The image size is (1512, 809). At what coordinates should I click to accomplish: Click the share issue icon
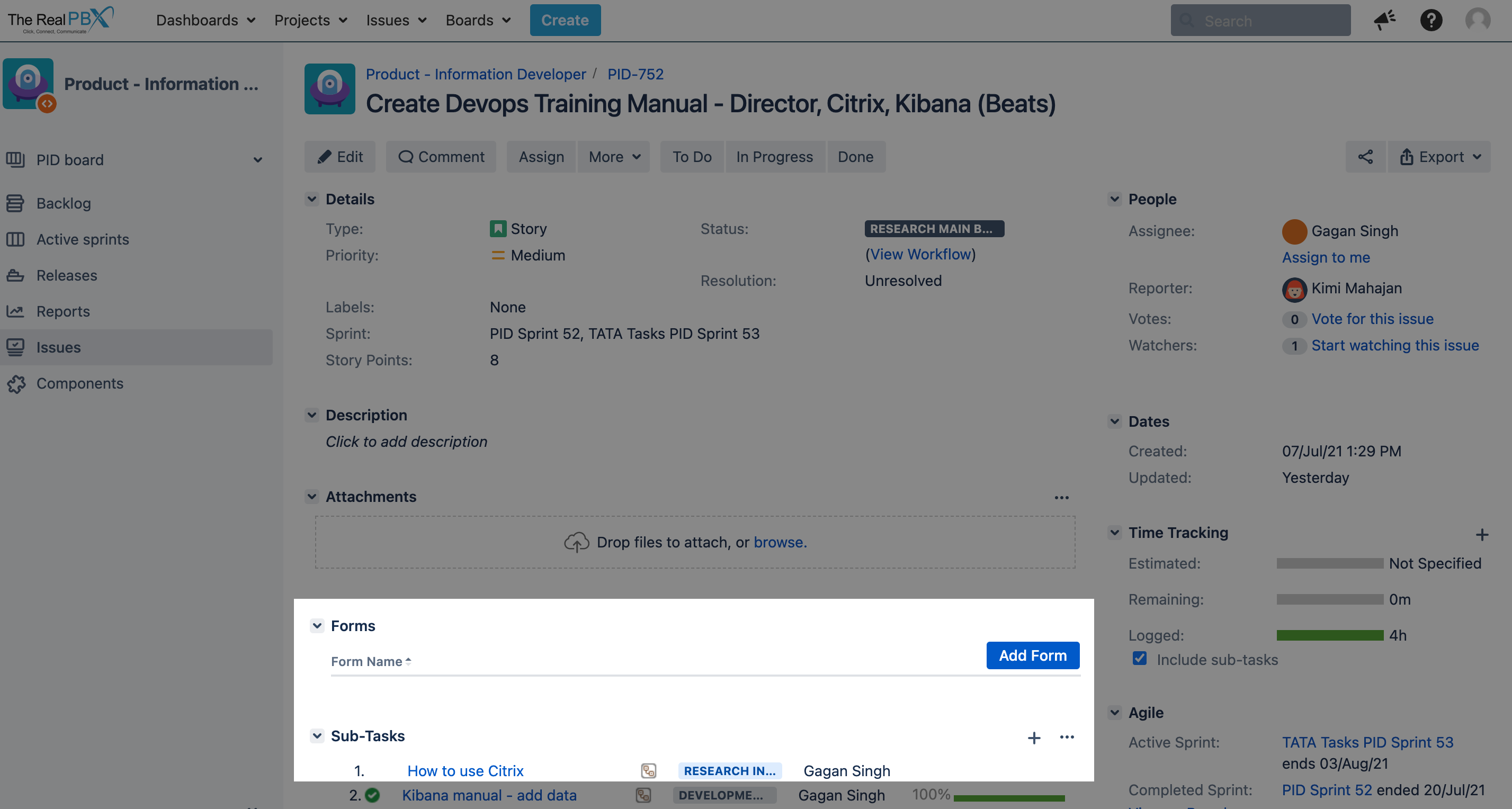pyautogui.click(x=1365, y=157)
